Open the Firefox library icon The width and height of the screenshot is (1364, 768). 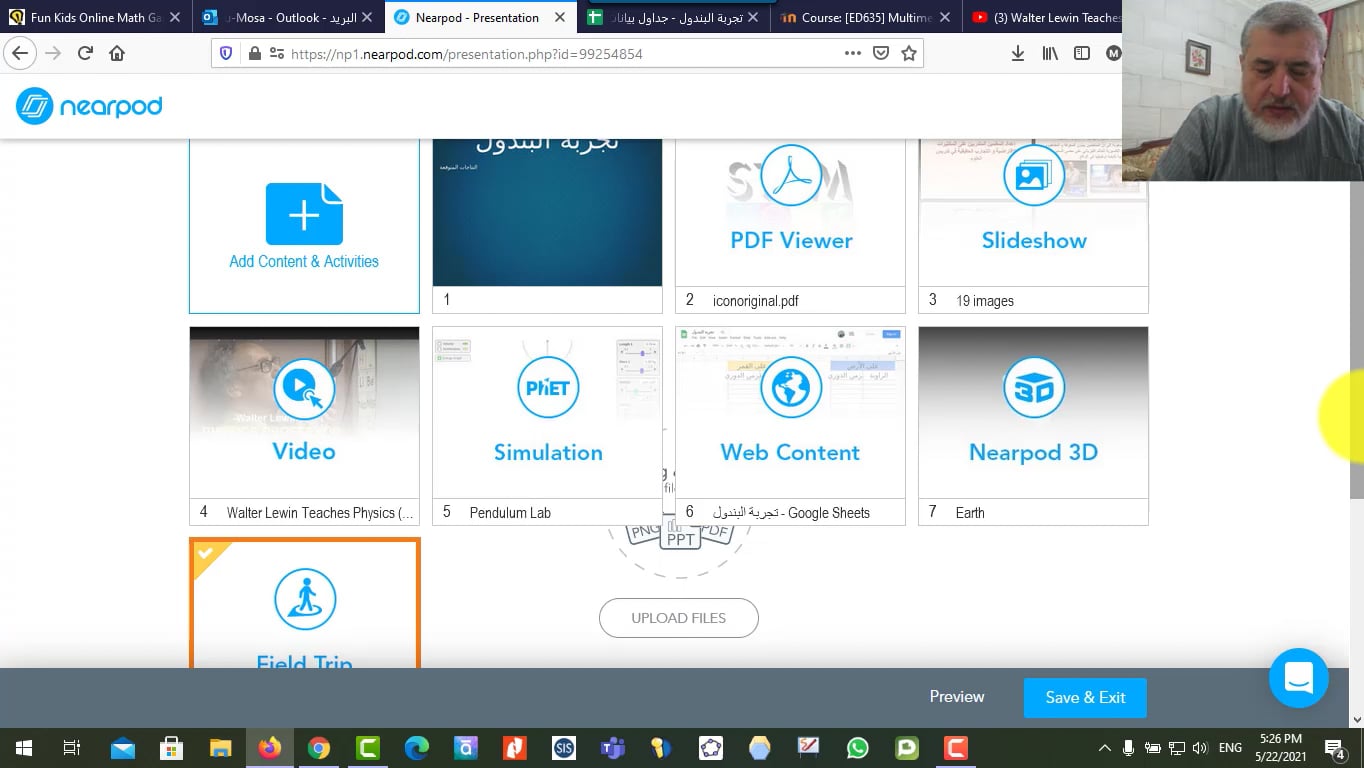pyautogui.click(x=1050, y=53)
